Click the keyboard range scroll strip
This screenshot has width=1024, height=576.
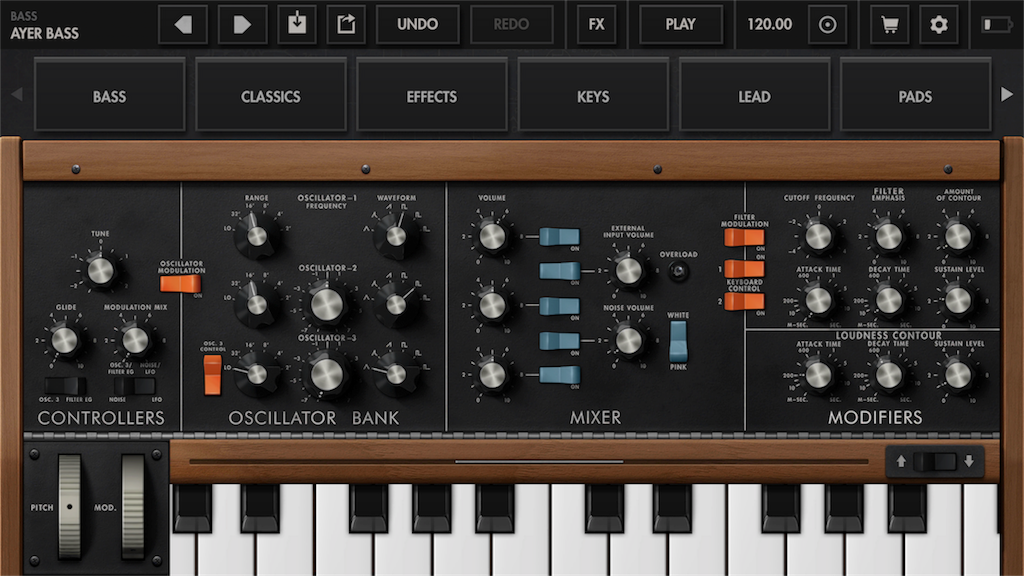(x=529, y=462)
